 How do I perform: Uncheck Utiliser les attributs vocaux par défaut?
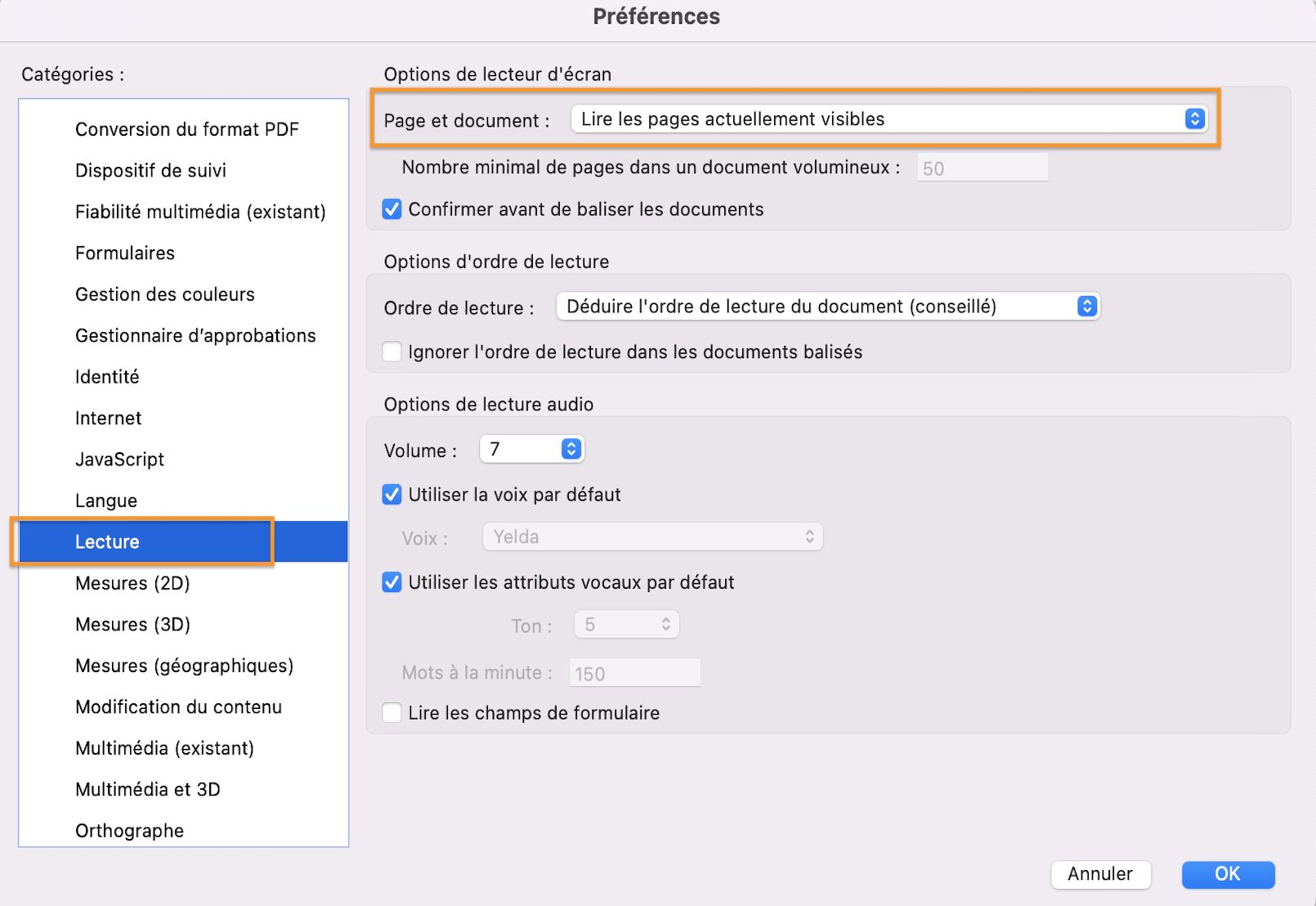(392, 582)
